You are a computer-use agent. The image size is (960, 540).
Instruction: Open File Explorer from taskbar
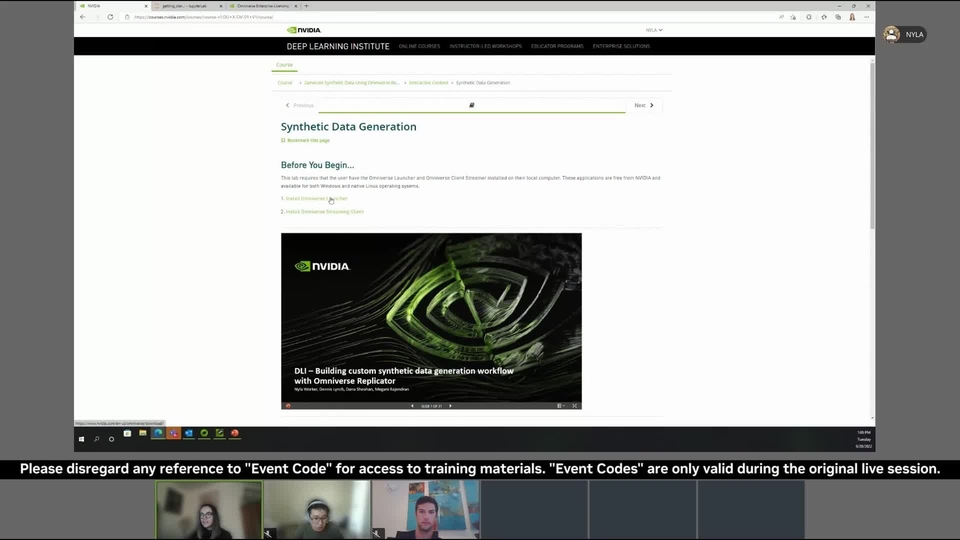pos(143,433)
